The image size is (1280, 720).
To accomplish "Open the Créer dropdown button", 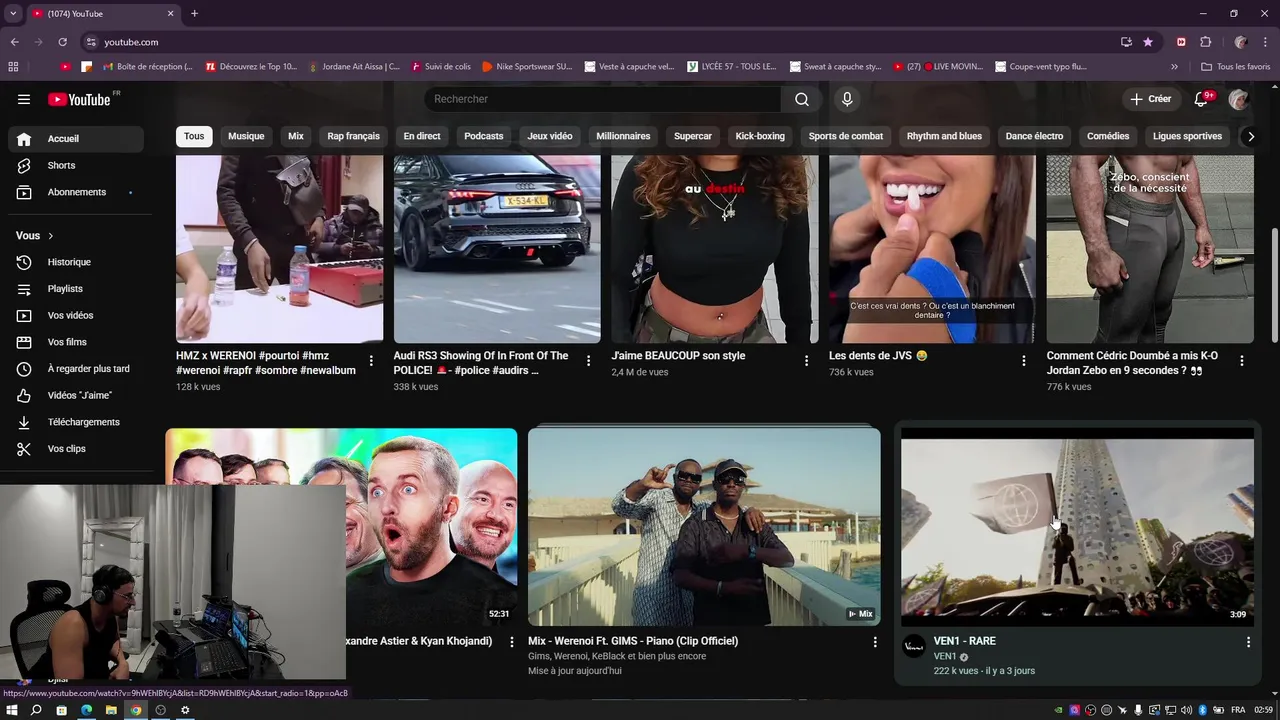I will pos(1150,99).
